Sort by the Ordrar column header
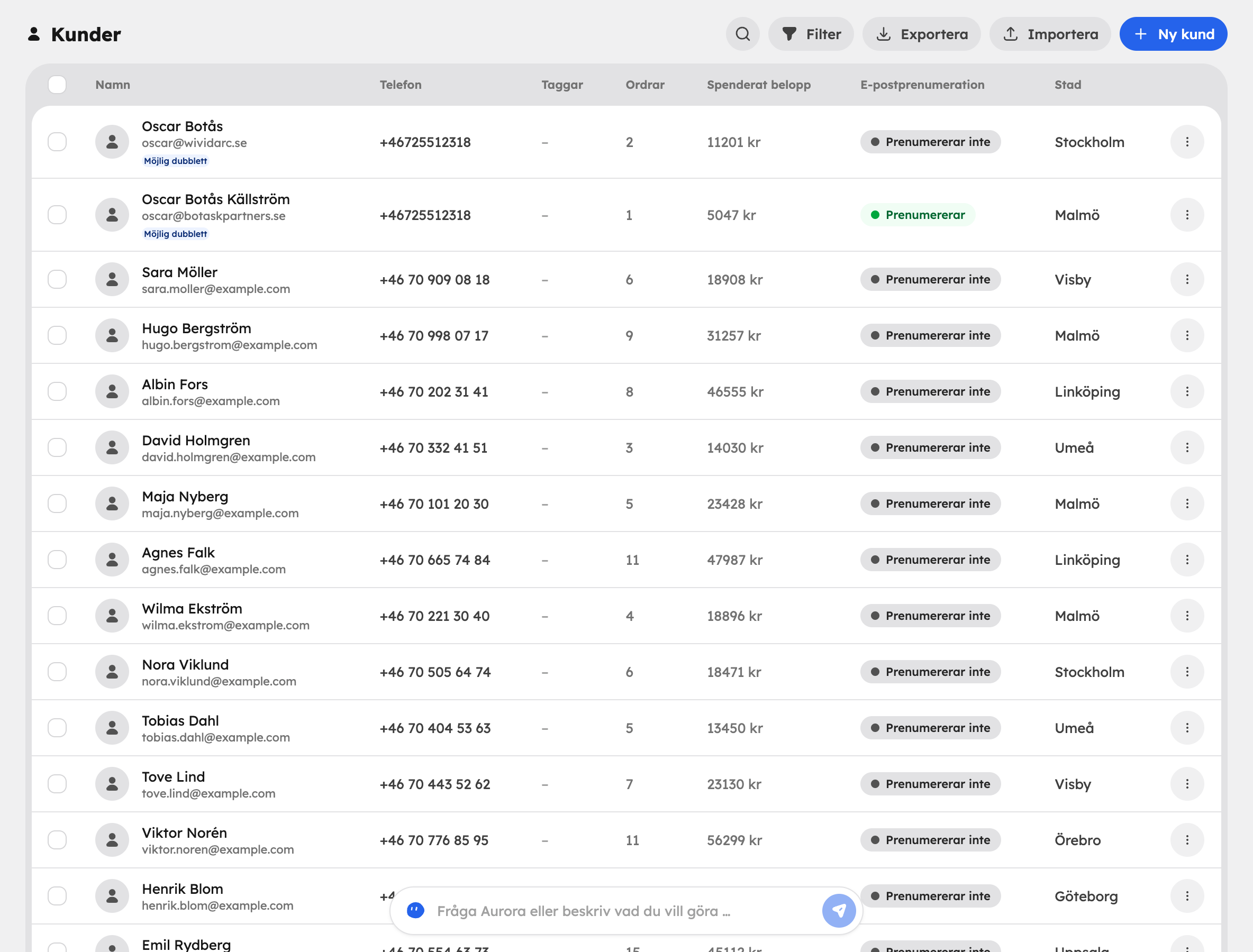This screenshot has height=952, width=1253. coord(644,85)
